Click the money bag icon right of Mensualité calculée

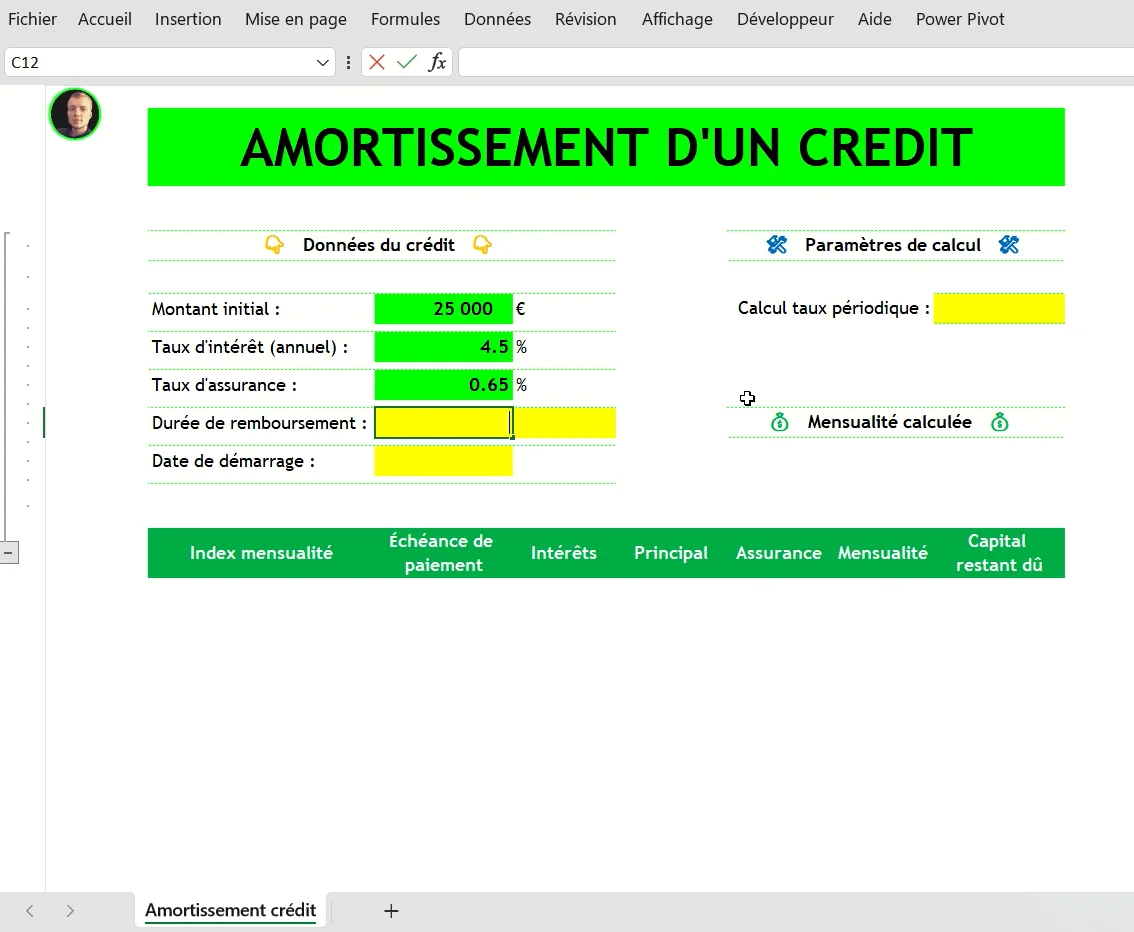(999, 422)
